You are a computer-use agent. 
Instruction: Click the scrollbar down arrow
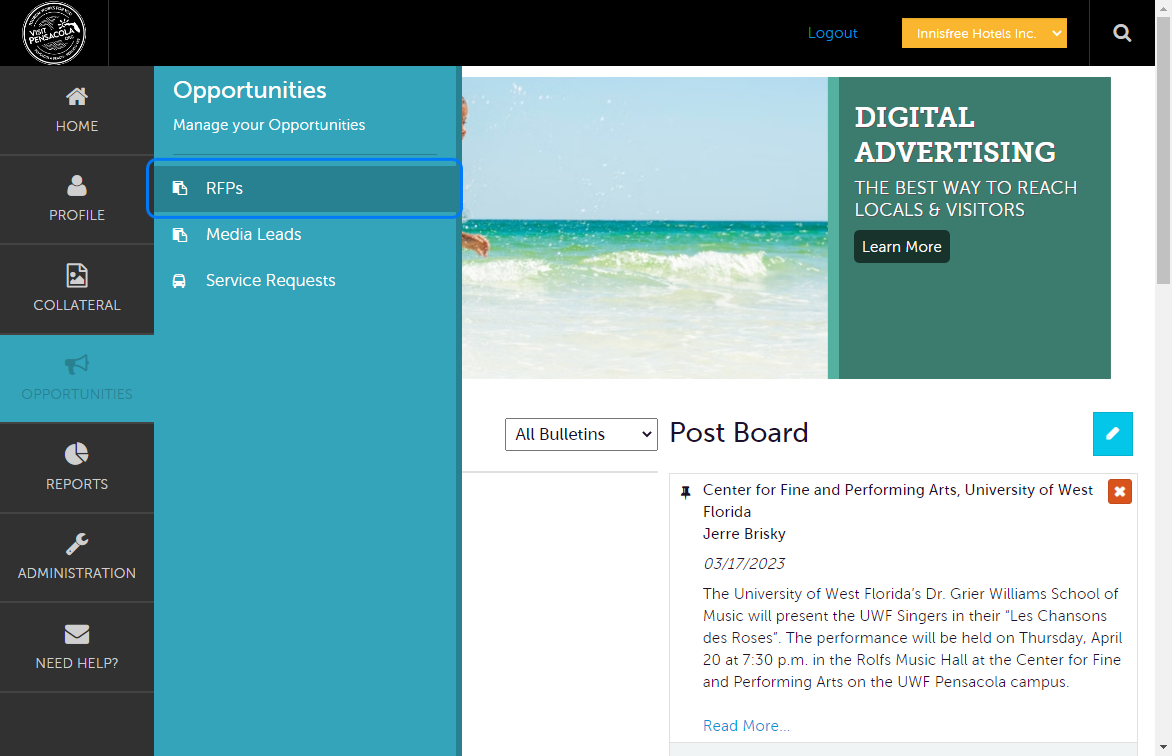coord(1163,747)
